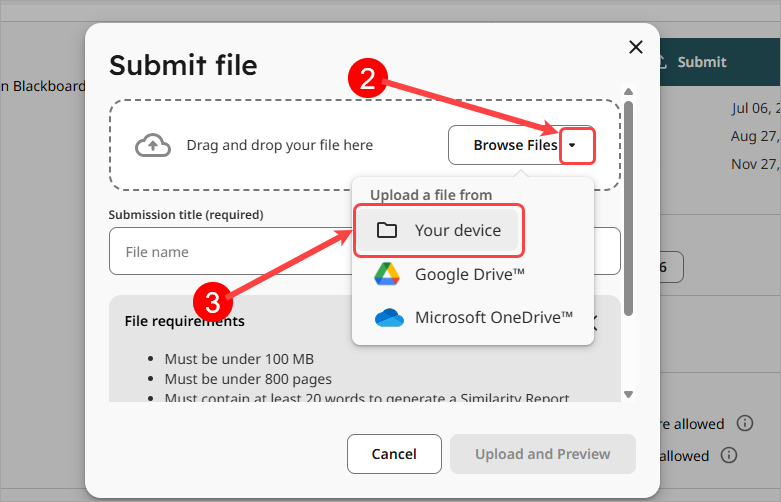Click the info icon beside upper allowed text
781x502 pixels.
(x=745, y=423)
